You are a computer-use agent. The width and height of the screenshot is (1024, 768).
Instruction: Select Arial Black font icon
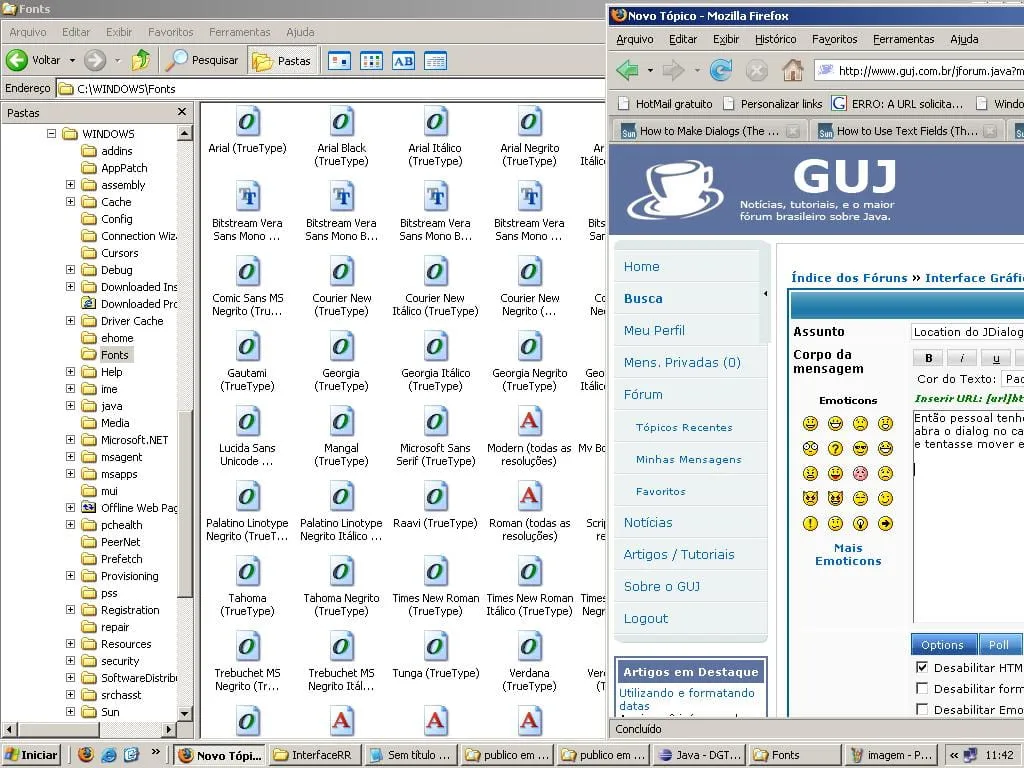pyautogui.click(x=342, y=121)
